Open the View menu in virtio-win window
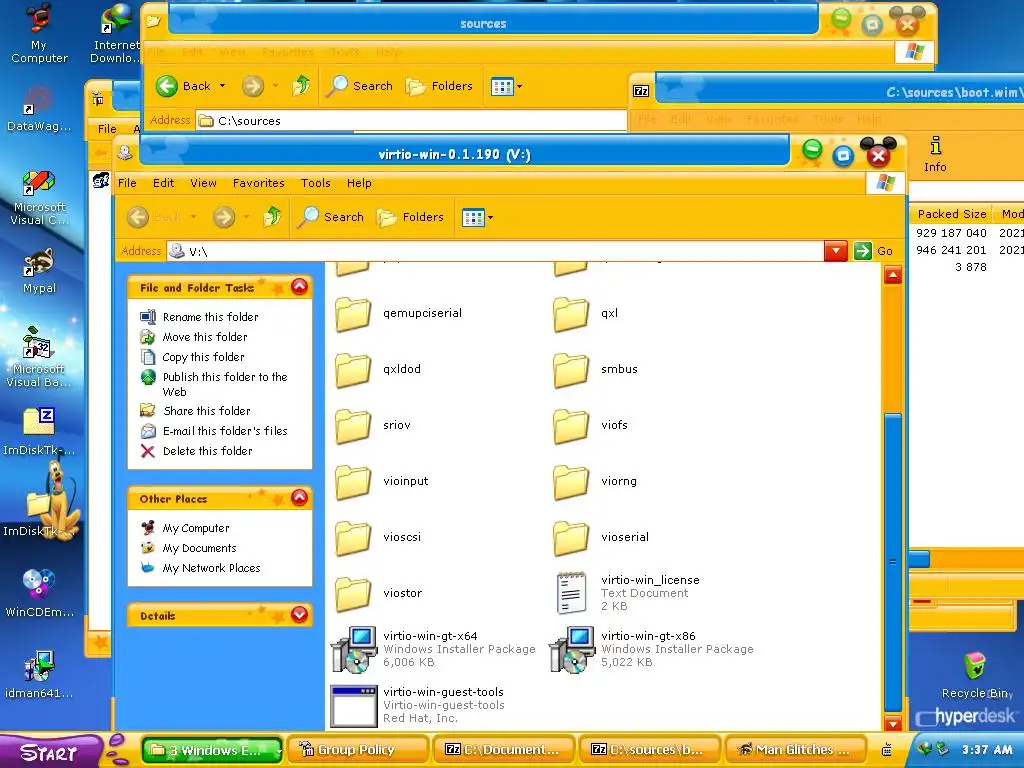The image size is (1024, 768). coord(203,183)
